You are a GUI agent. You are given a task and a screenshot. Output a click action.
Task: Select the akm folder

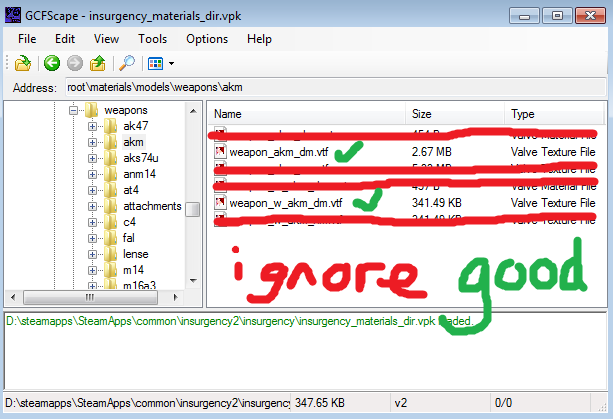click(133, 142)
